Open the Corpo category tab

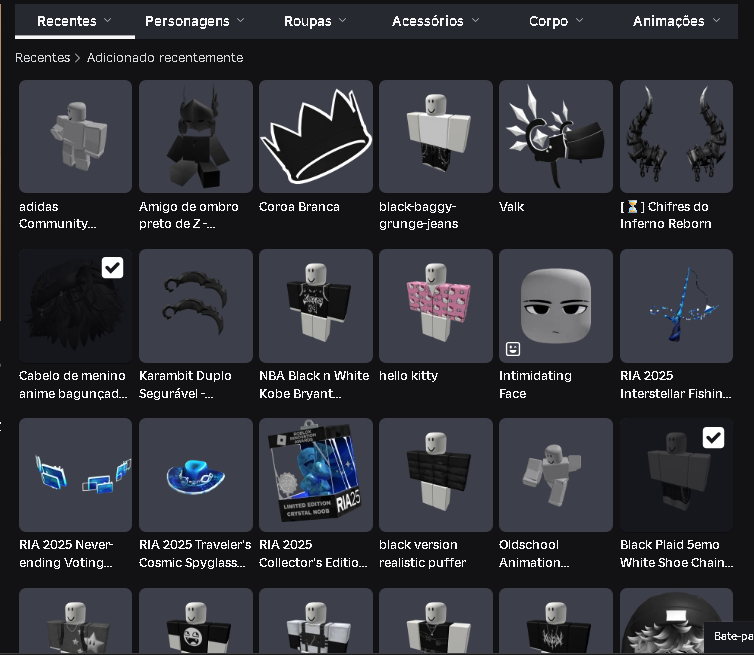[555, 20]
